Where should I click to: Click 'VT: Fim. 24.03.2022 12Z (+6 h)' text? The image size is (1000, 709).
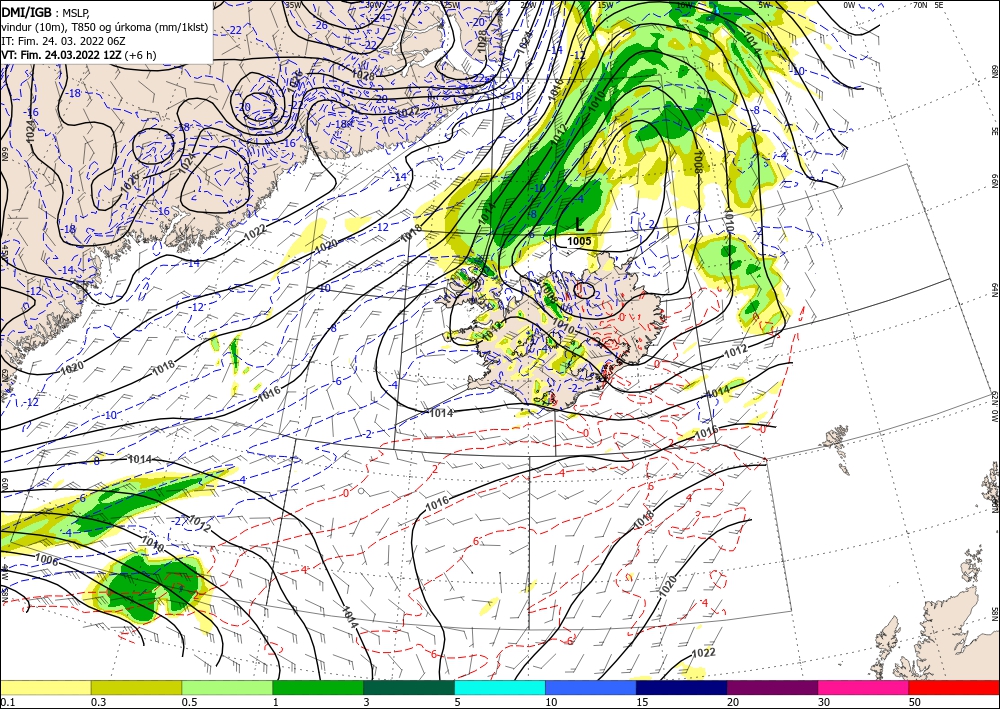point(78,55)
